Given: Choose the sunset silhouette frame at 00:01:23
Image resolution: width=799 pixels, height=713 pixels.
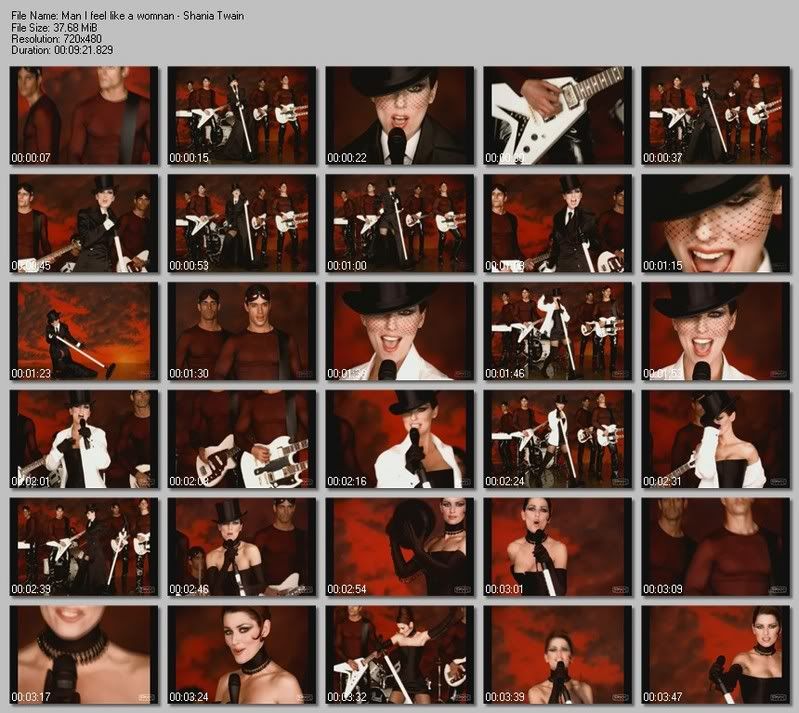Looking at the screenshot, I should (84, 332).
